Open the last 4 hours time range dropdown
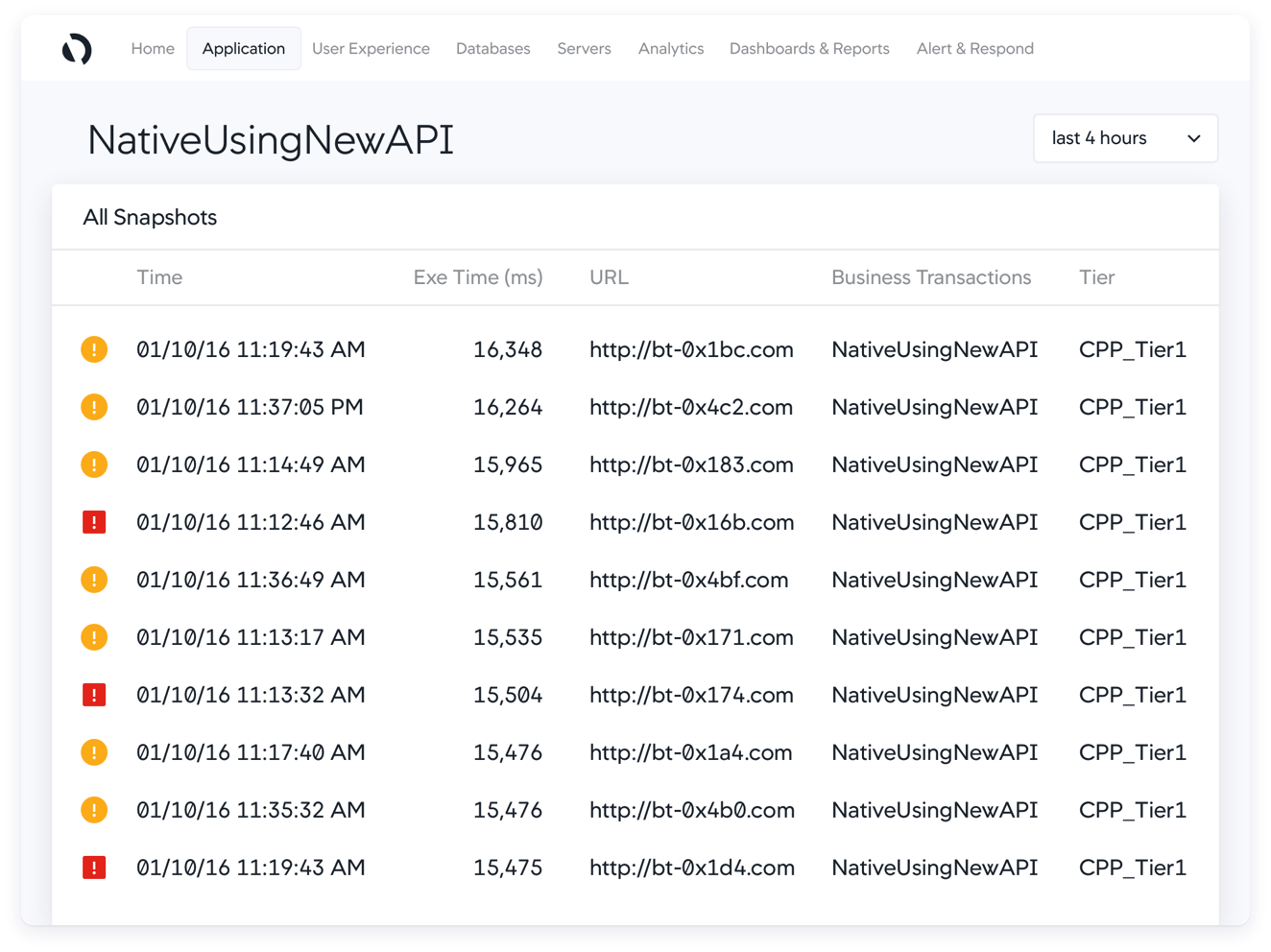This screenshot has width=1271, height=952. click(1125, 138)
